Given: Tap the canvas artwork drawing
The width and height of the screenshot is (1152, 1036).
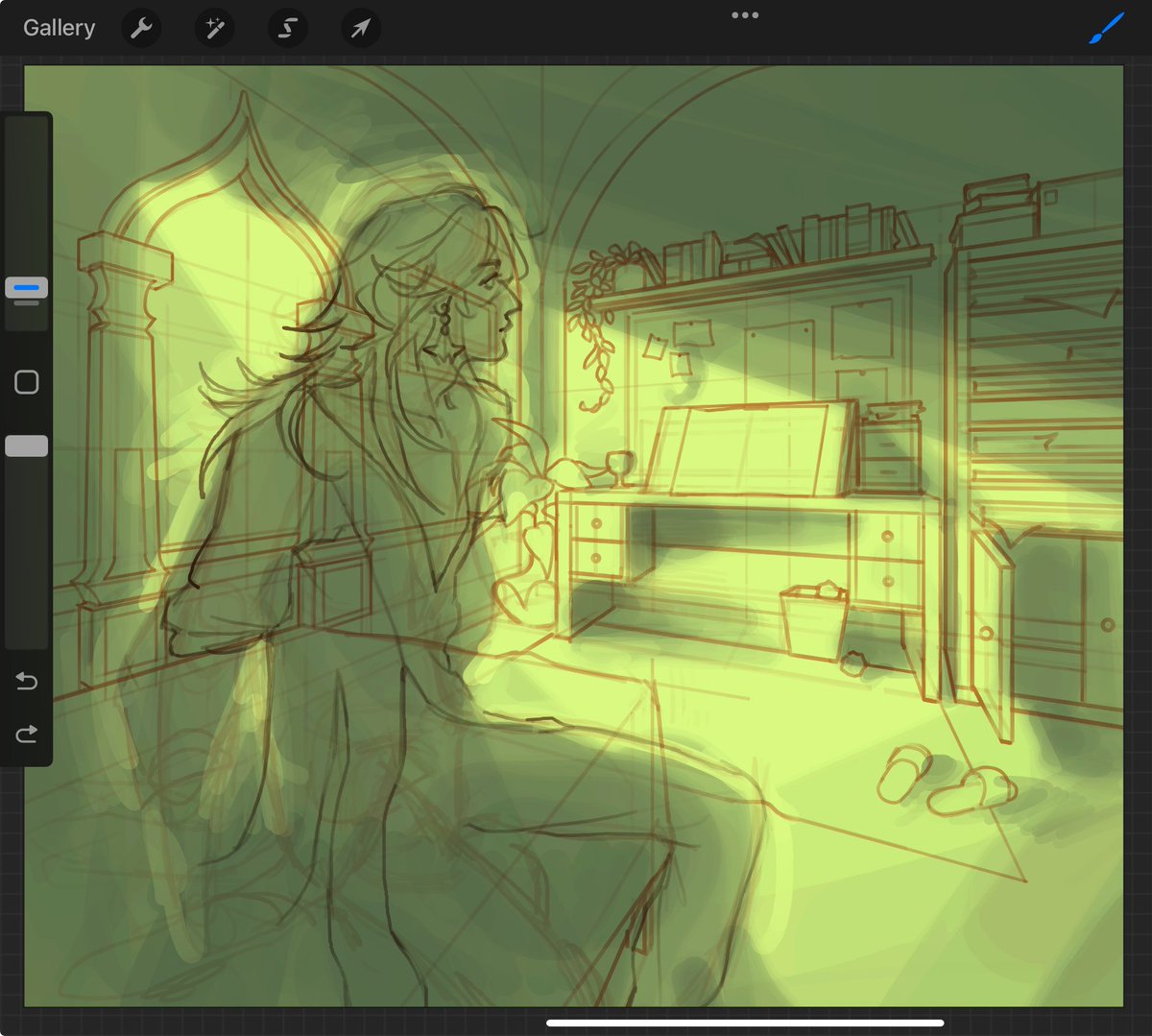Looking at the screenshot, I should (574, 536).
